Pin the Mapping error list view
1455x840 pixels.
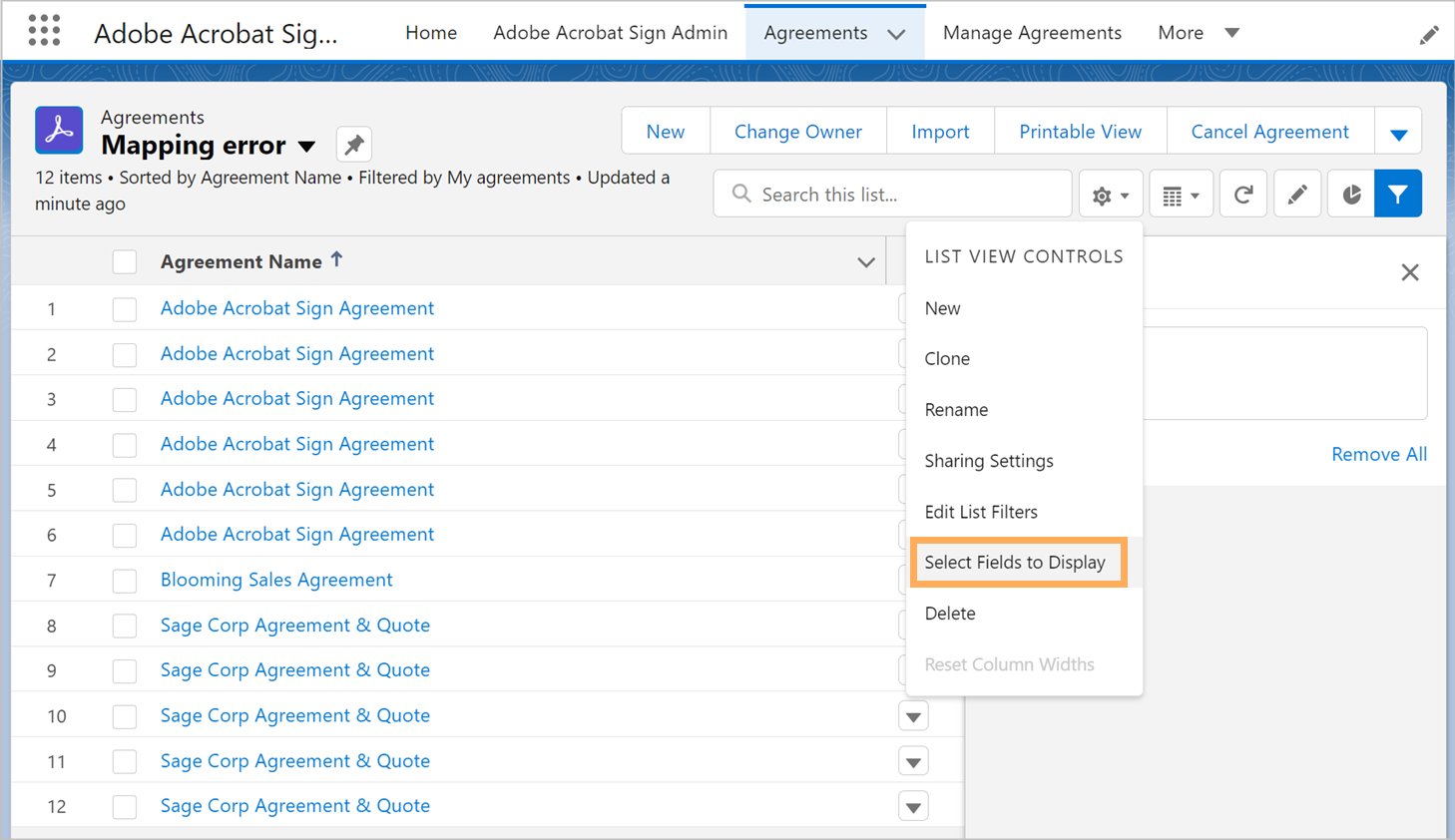[x=353, y=145]
